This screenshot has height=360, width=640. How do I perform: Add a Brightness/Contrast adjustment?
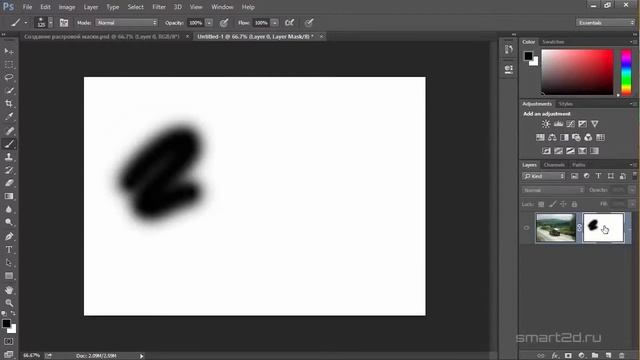(546, 124)
